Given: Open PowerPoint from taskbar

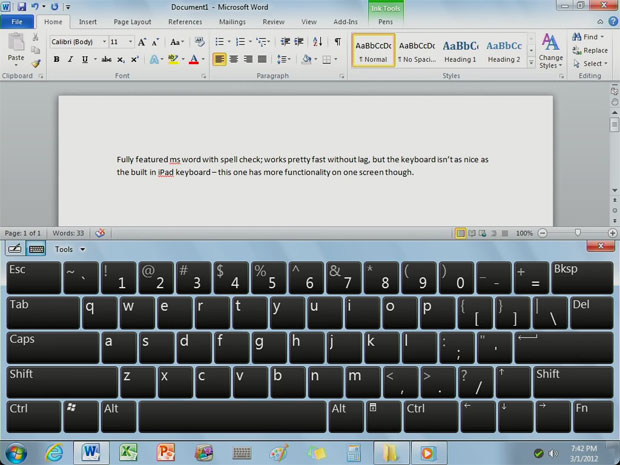Looking at the screenshot, I should coord(166,453).
